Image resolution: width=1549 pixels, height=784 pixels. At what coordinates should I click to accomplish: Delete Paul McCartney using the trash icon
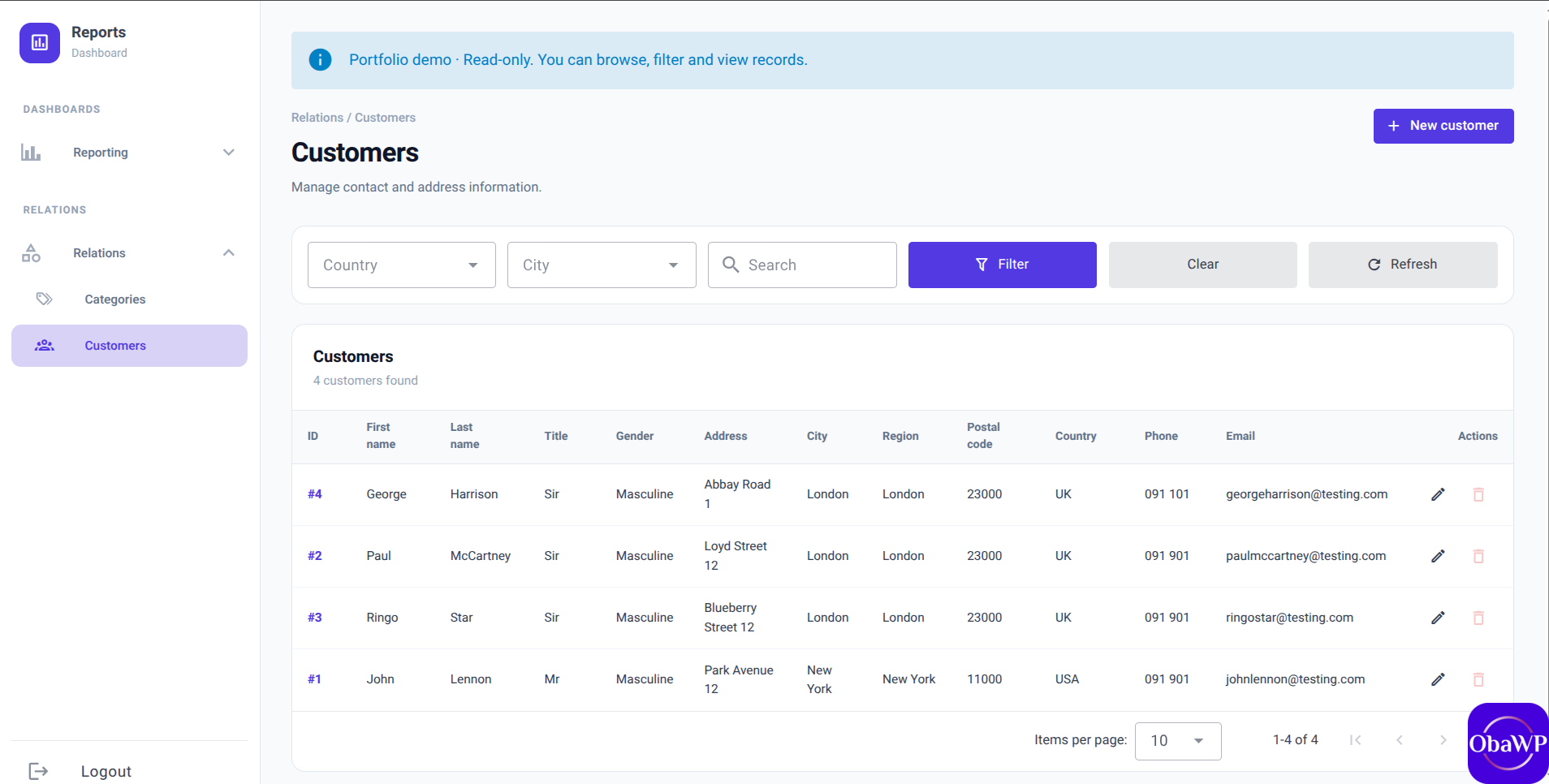[x=1478, y=556]
